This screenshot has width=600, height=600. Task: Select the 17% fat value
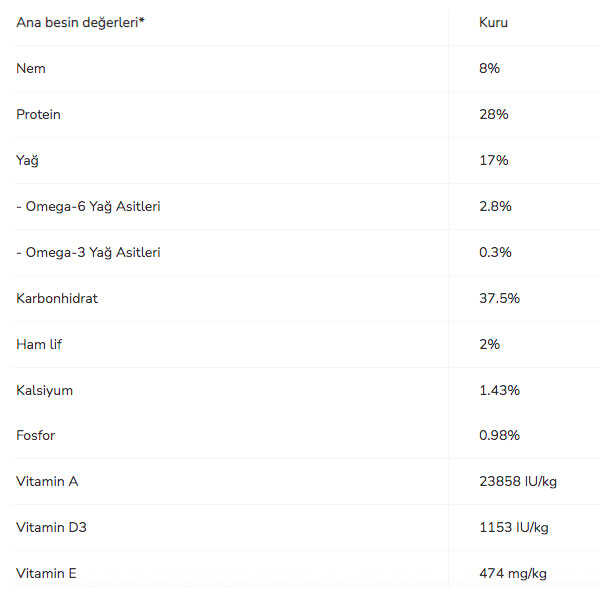click(494, 160)
